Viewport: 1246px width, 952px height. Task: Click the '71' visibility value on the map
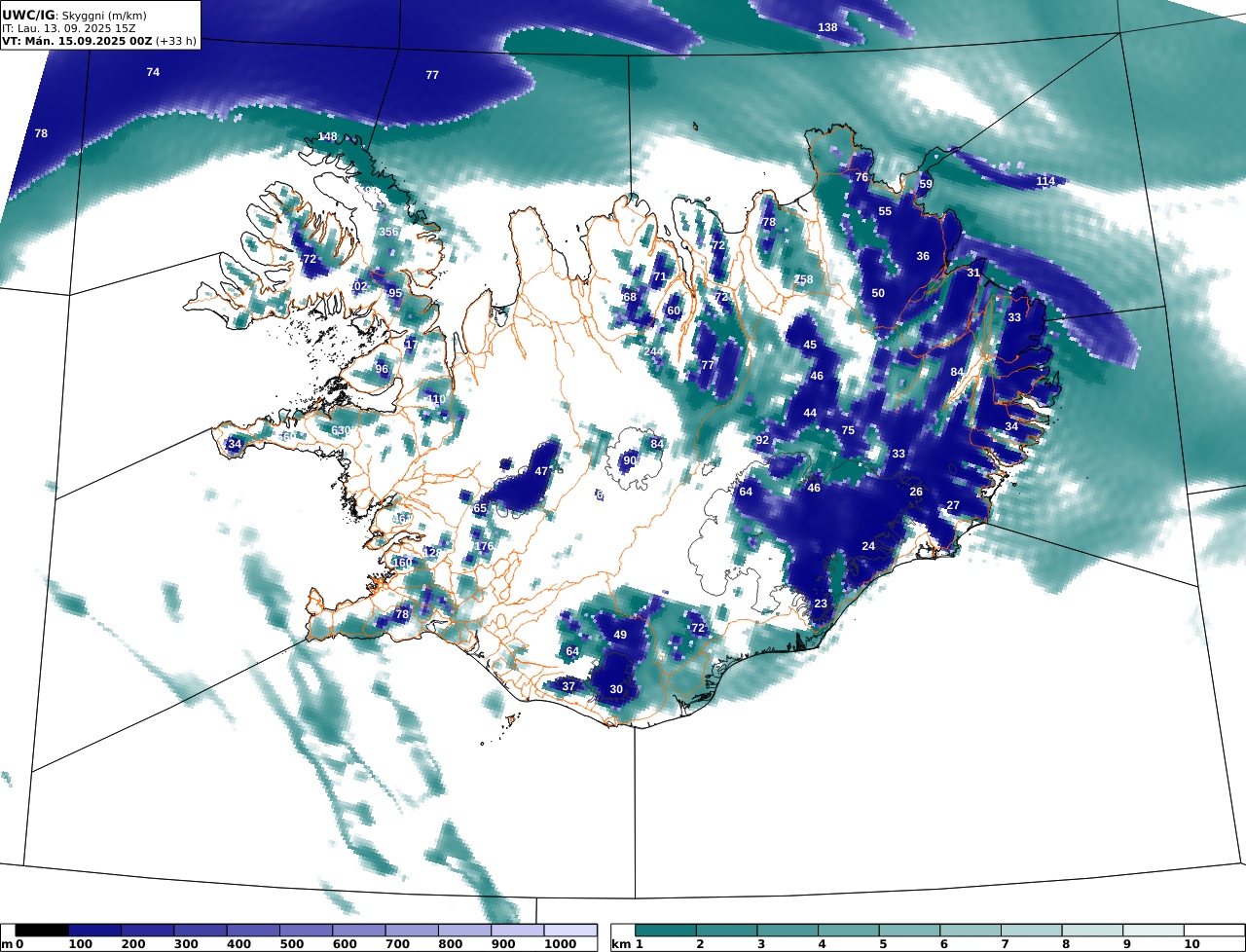click(x=659, y=276)
